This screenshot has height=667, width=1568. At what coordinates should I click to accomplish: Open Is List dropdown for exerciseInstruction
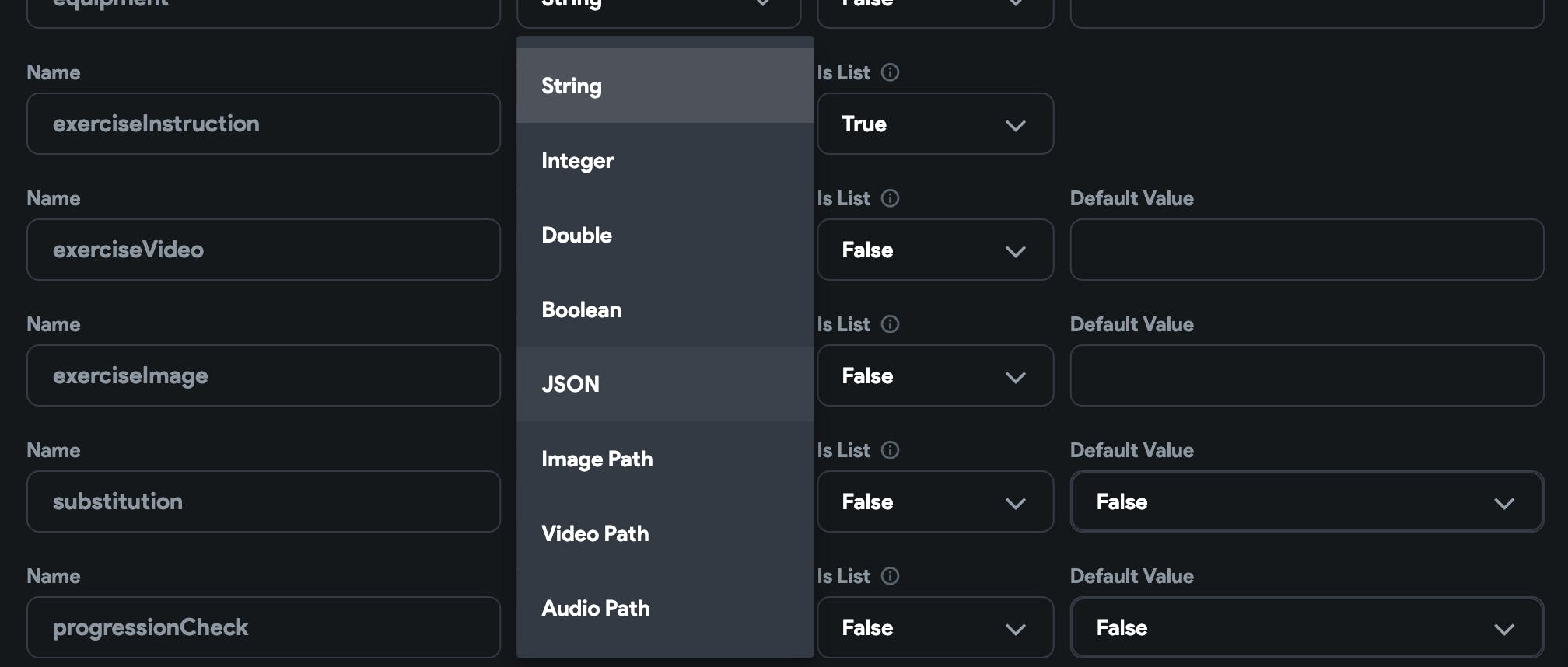(x=936, y=124)
